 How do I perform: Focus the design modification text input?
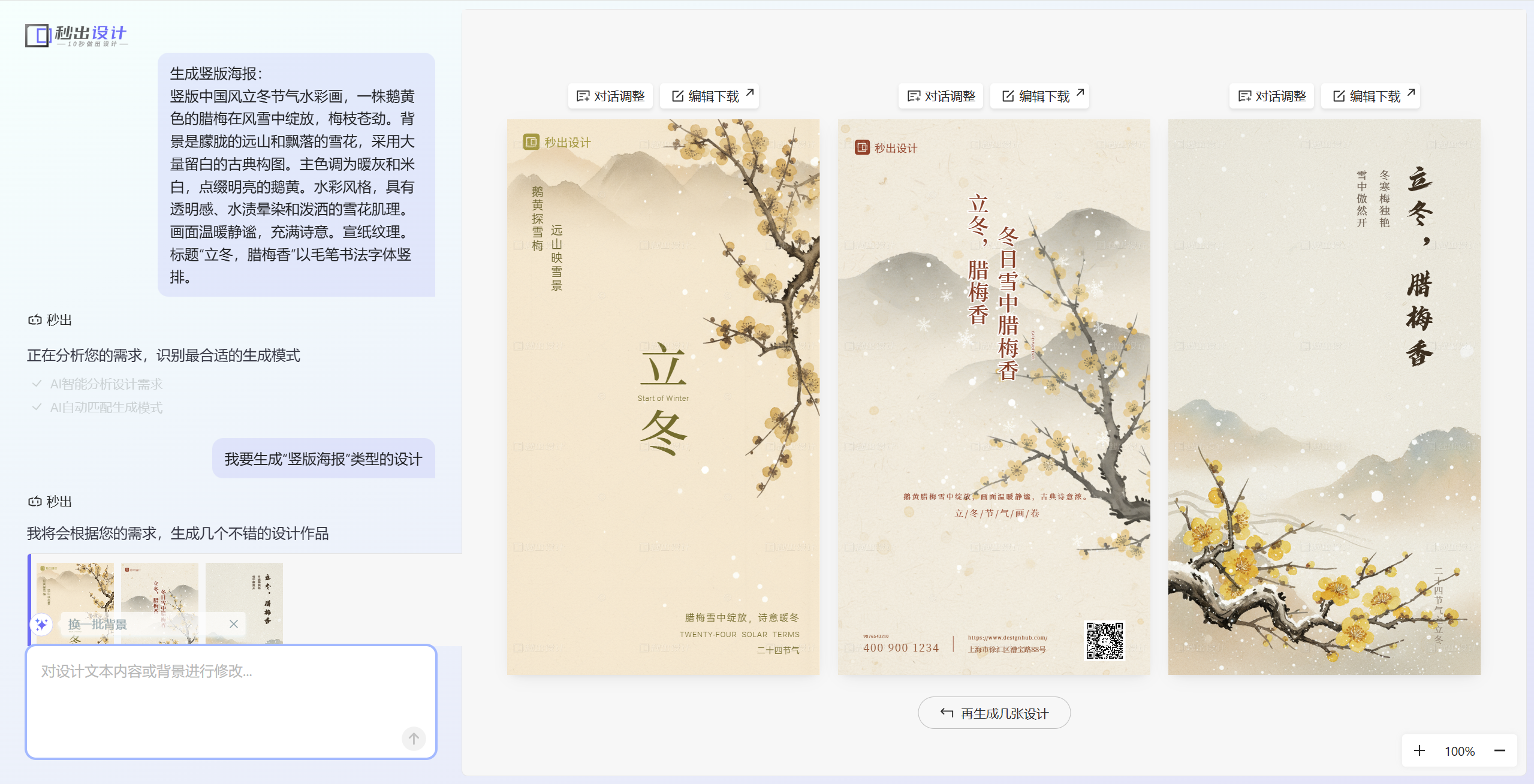(x=231, y=702)
